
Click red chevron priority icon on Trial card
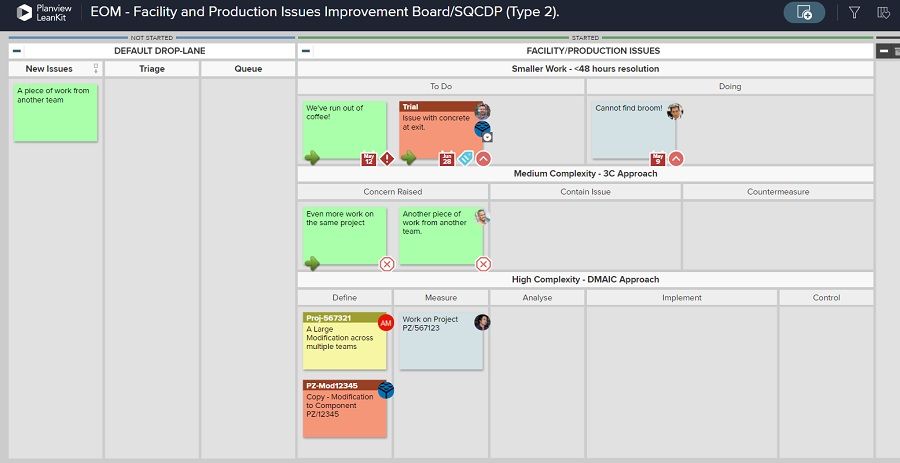click(x=483, y=158)
